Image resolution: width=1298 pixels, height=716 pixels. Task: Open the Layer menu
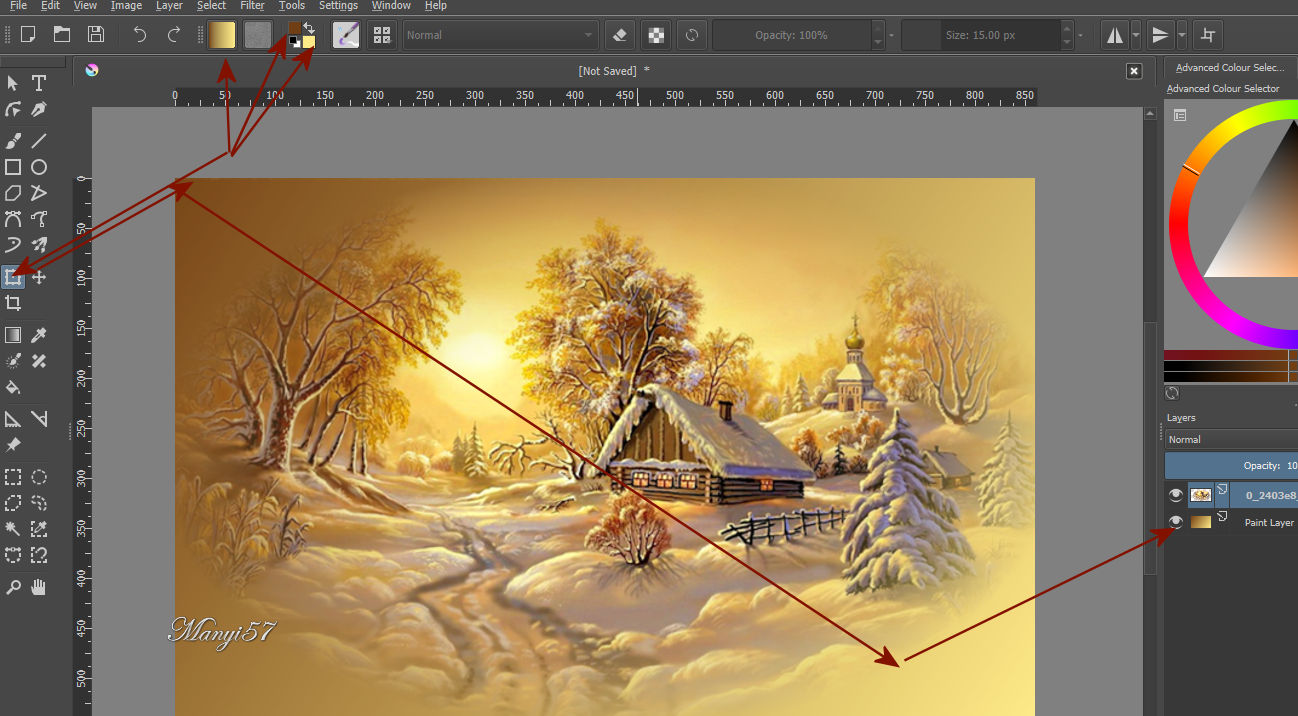click(169, 6)
